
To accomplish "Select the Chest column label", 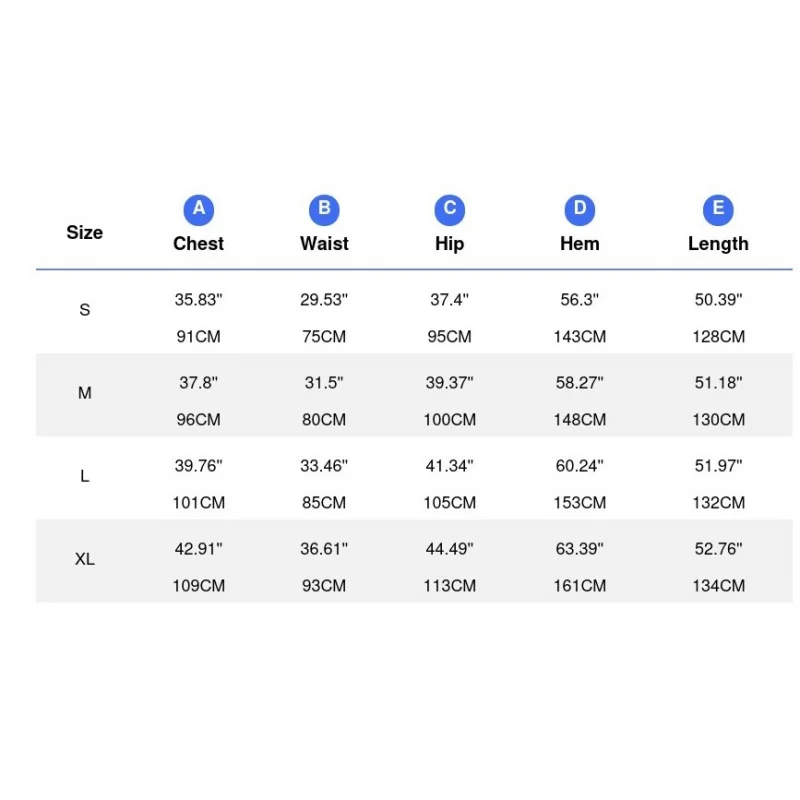I will [198, 244].
